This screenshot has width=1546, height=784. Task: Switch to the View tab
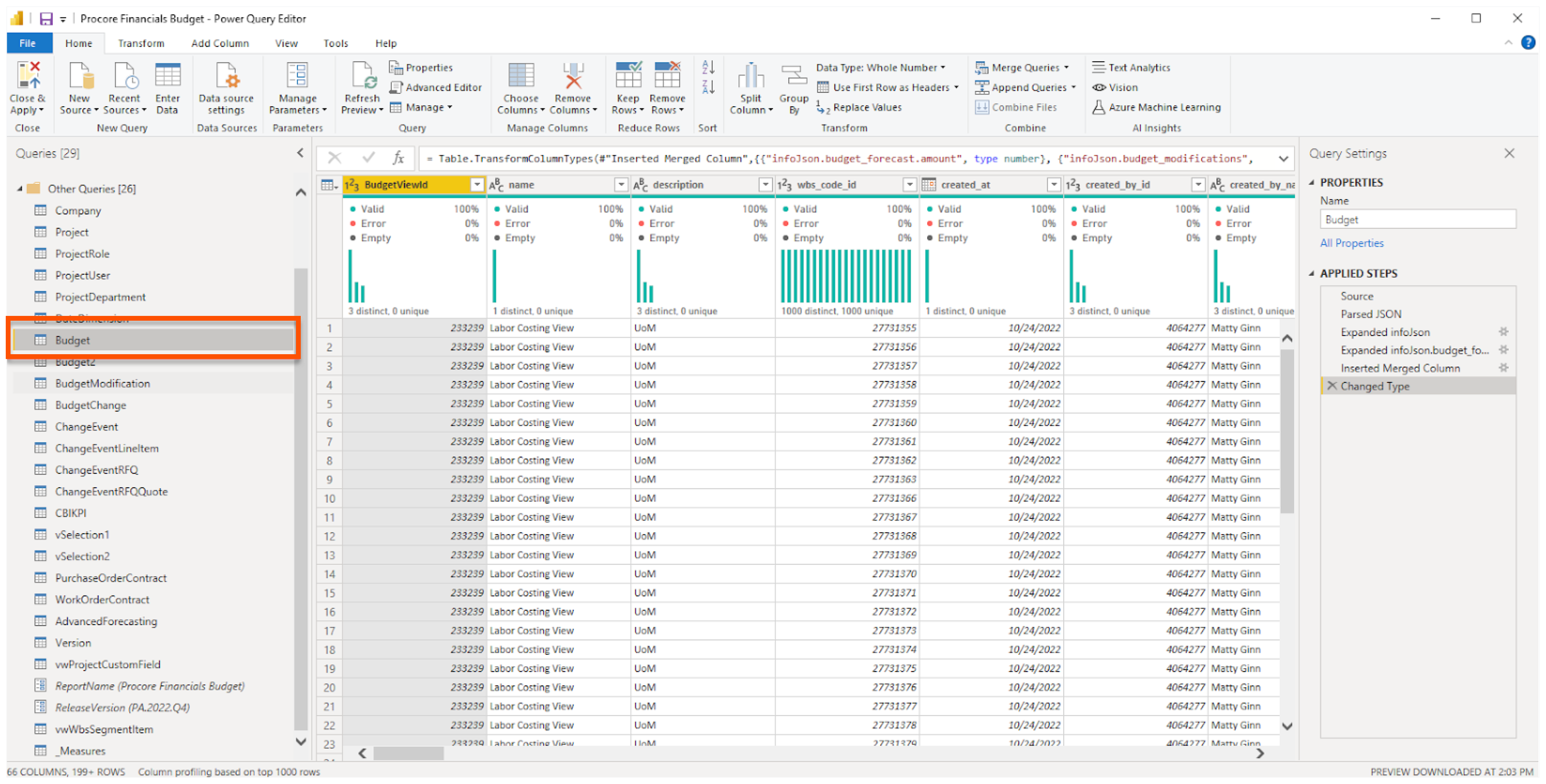286,43
